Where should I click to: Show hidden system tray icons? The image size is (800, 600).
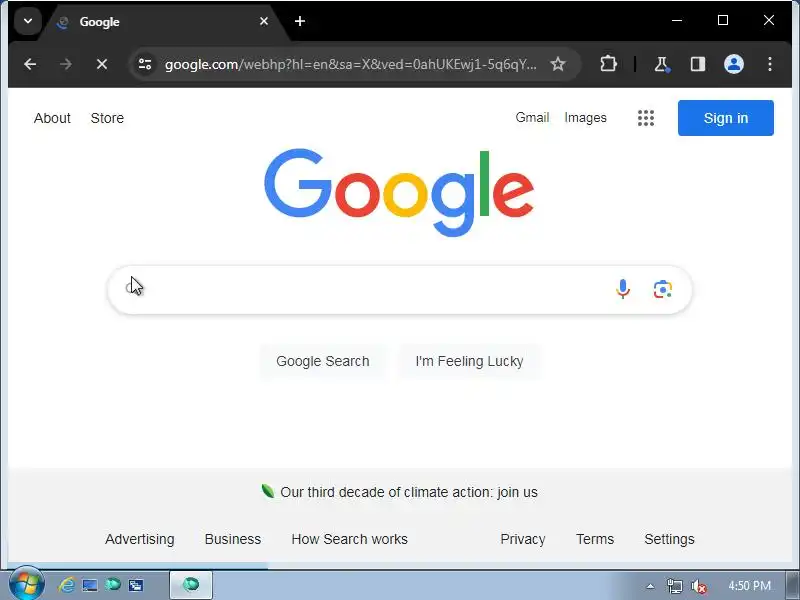tap(650, 586)
